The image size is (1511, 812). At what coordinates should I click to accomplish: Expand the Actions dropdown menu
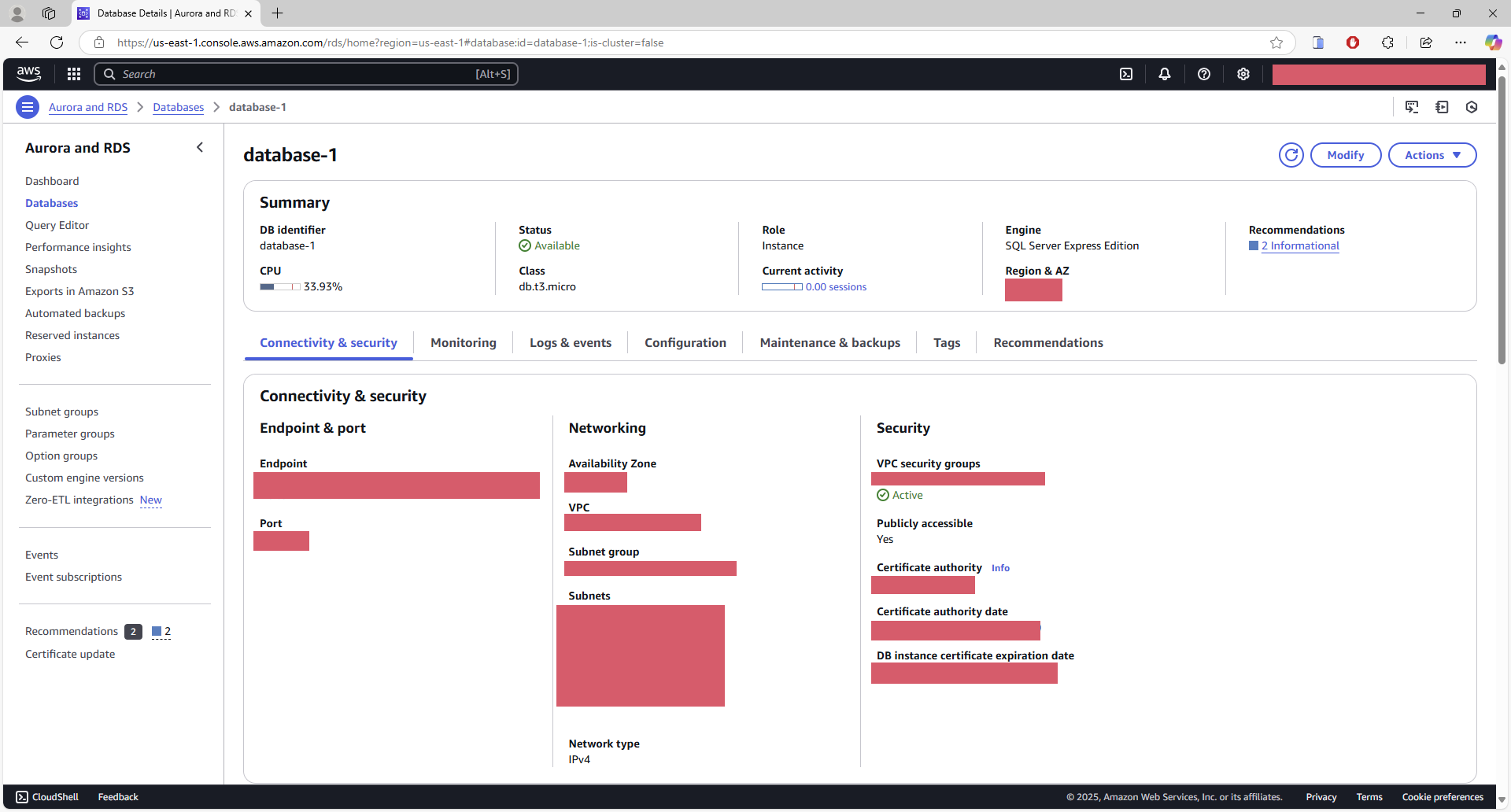click(1432, 155)
